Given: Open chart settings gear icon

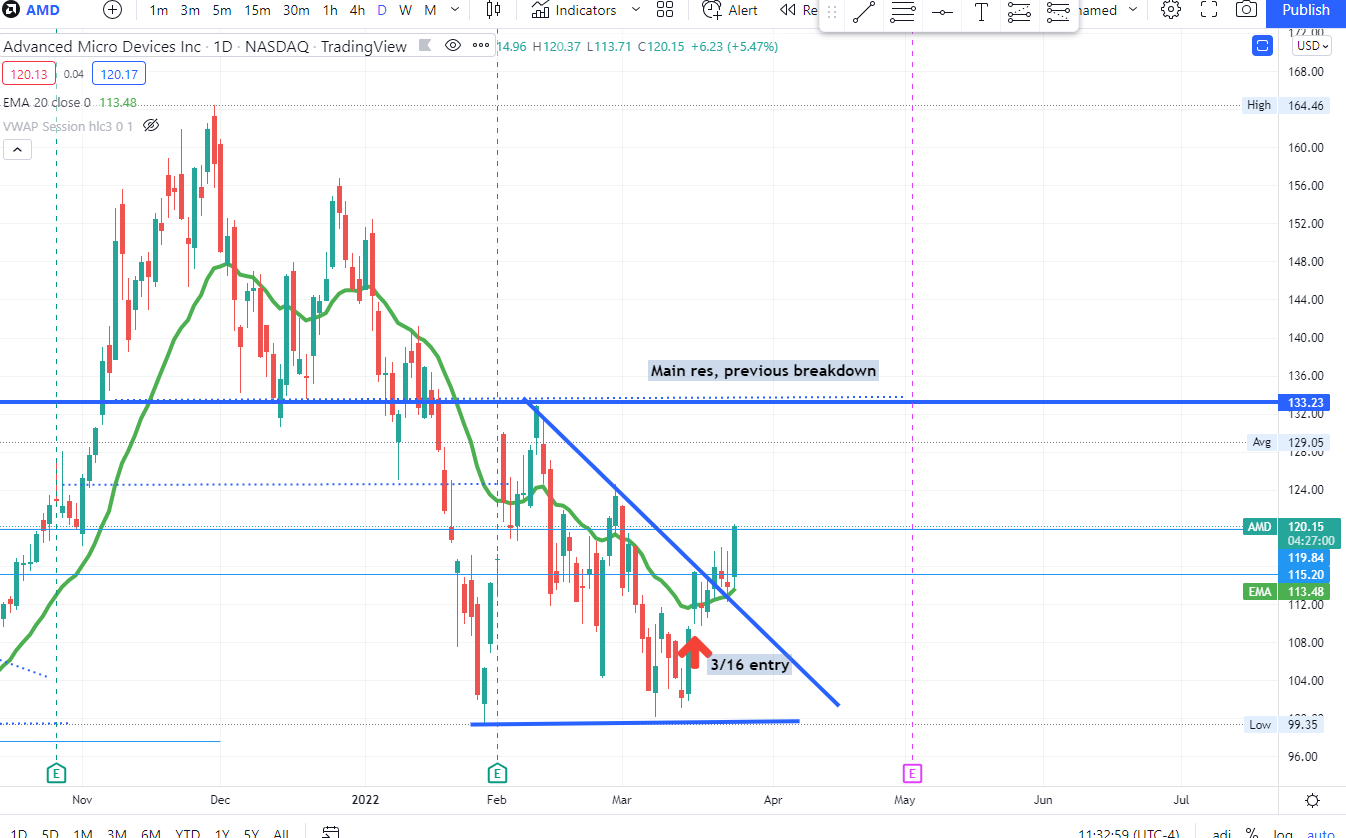Looking at the screenshot, I should pyautogui.click(x=1170, y=10).
